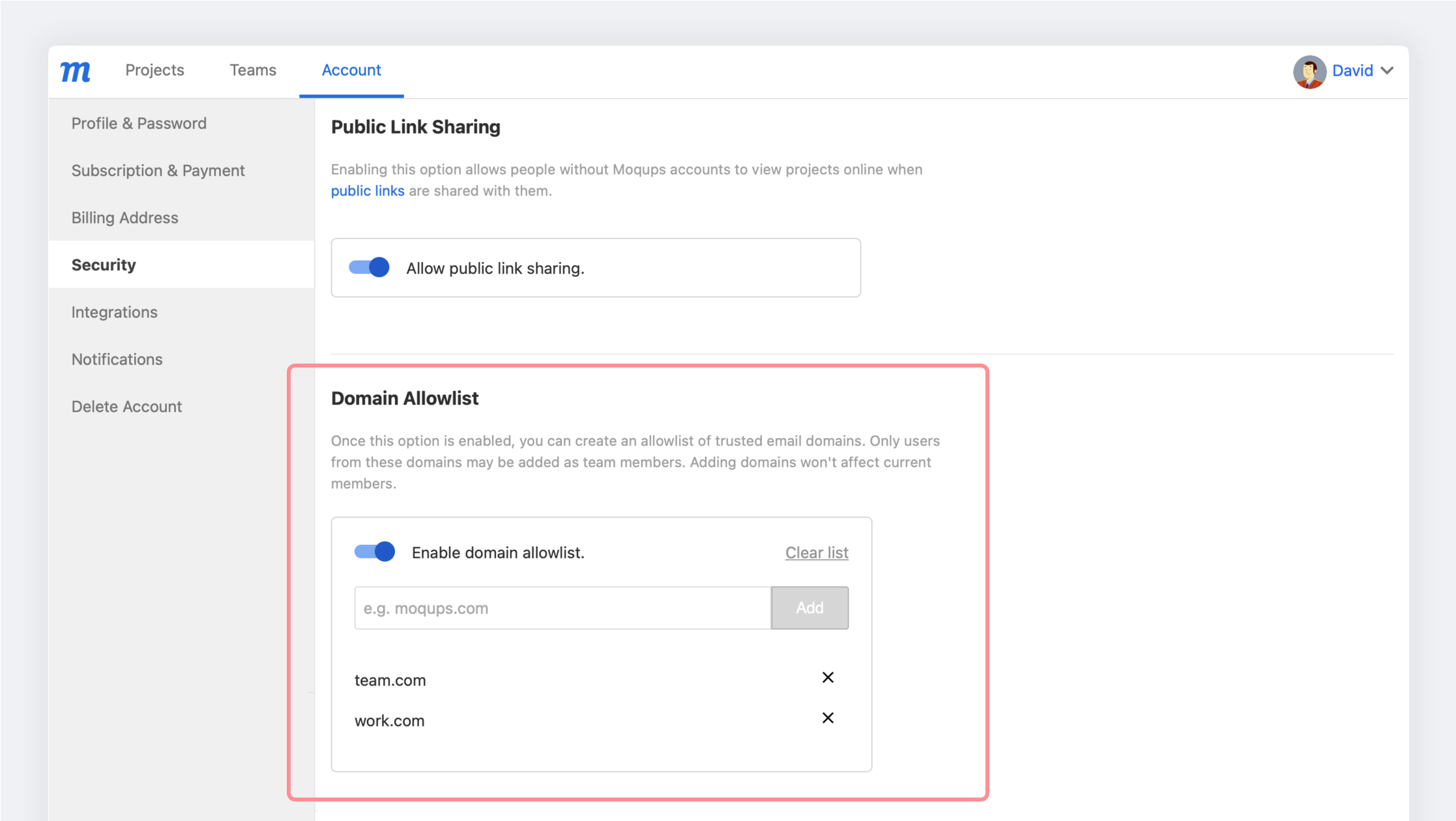The image size is (1456, 821).
Task: Remove team.com from the allowlist
Action: pos(828,678)
